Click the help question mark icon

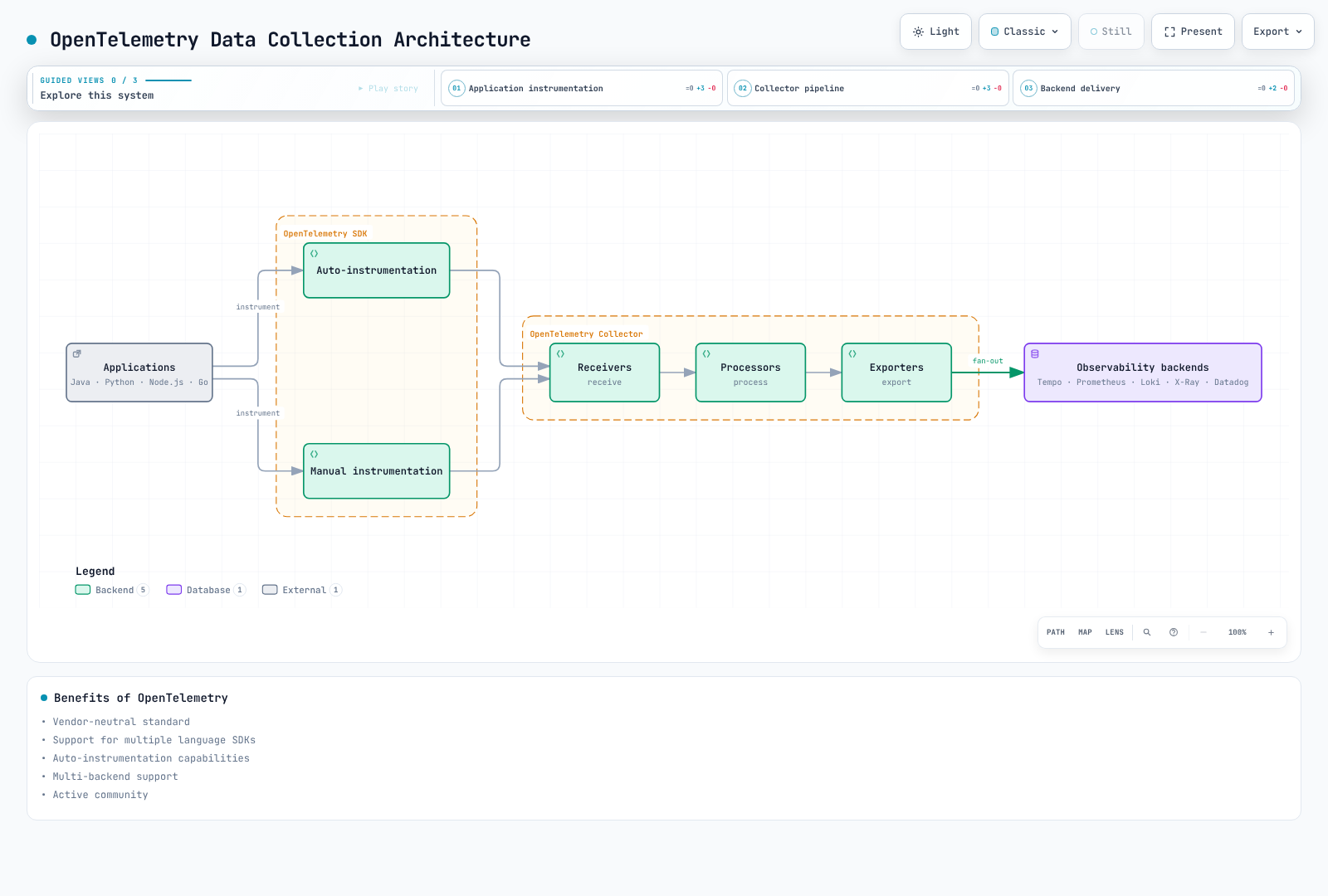pyautogui.click(x=1174, y=632)
